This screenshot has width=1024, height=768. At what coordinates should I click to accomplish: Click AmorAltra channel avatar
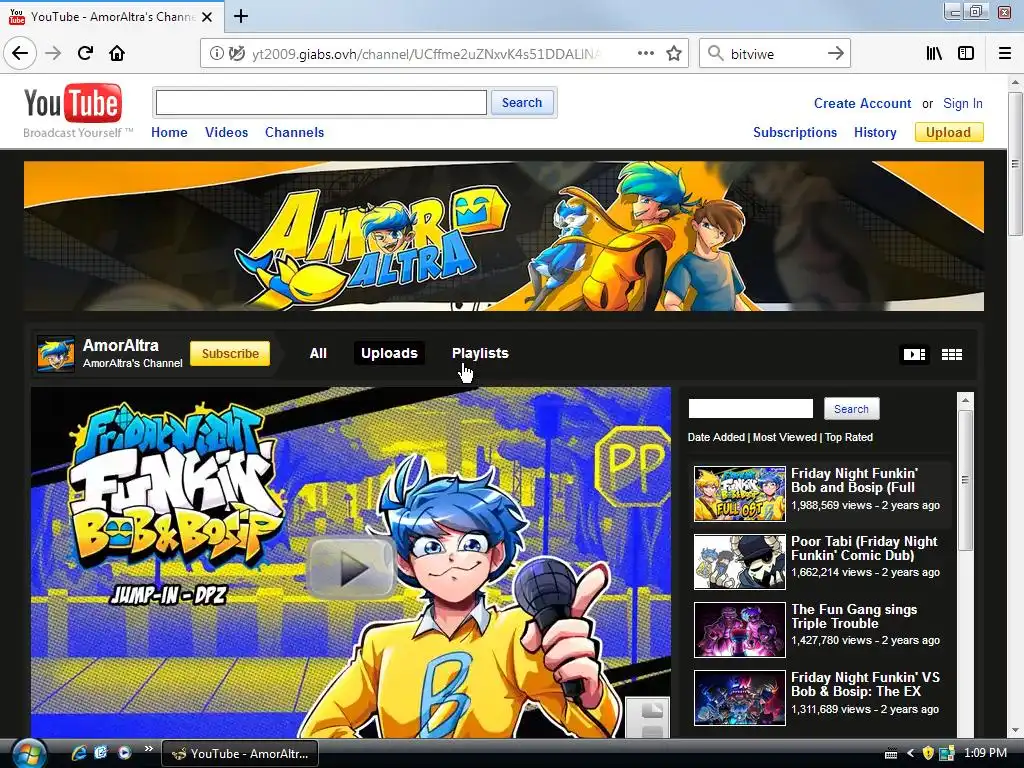[x=56, y=353]
